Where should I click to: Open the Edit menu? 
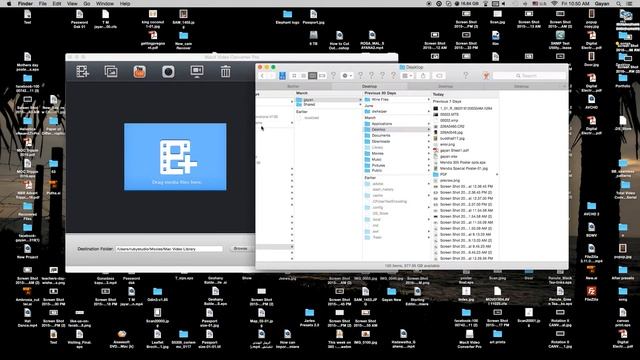click(57, 3)
